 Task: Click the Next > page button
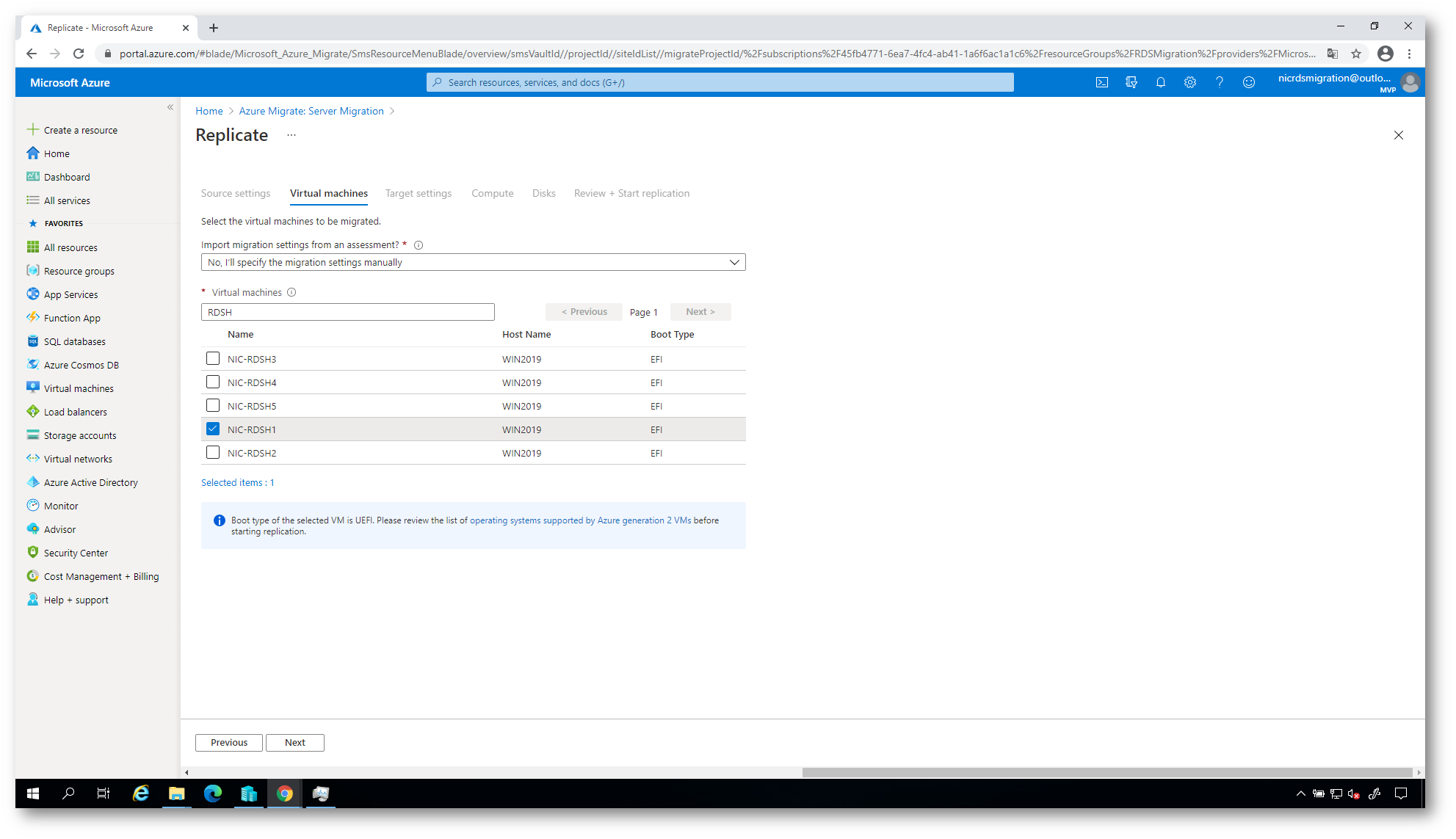[x=700, y=311]
